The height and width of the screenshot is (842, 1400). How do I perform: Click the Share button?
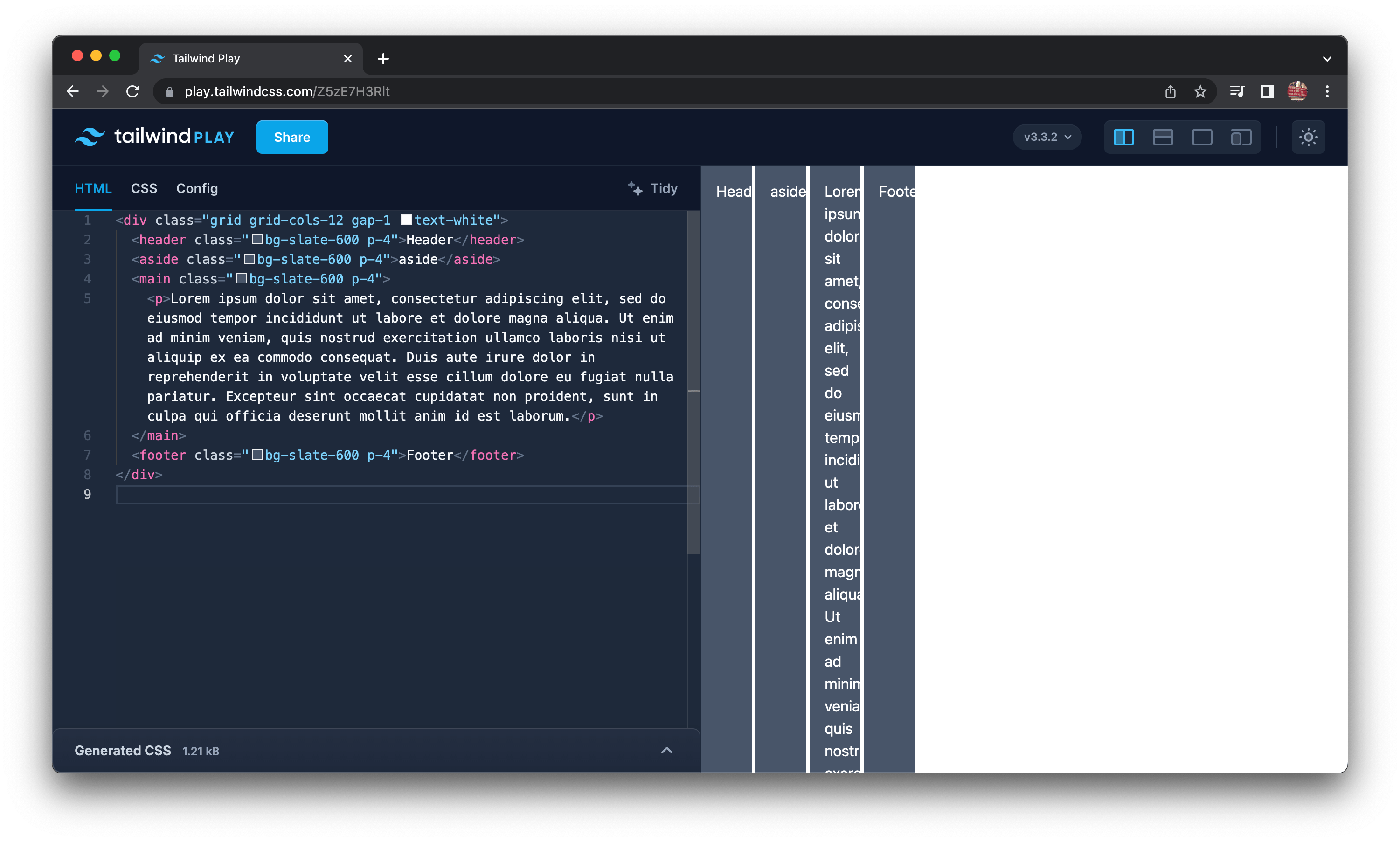pos(292,137)
